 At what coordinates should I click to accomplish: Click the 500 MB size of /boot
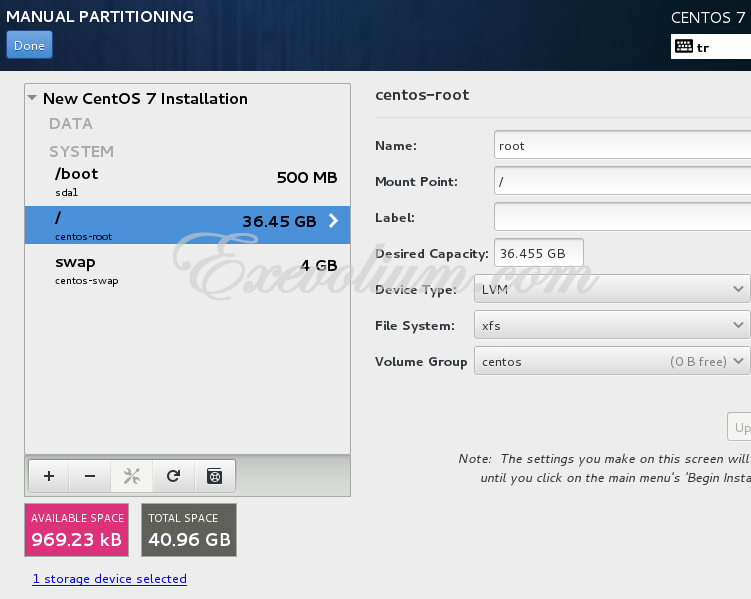(x=307, y=178)
